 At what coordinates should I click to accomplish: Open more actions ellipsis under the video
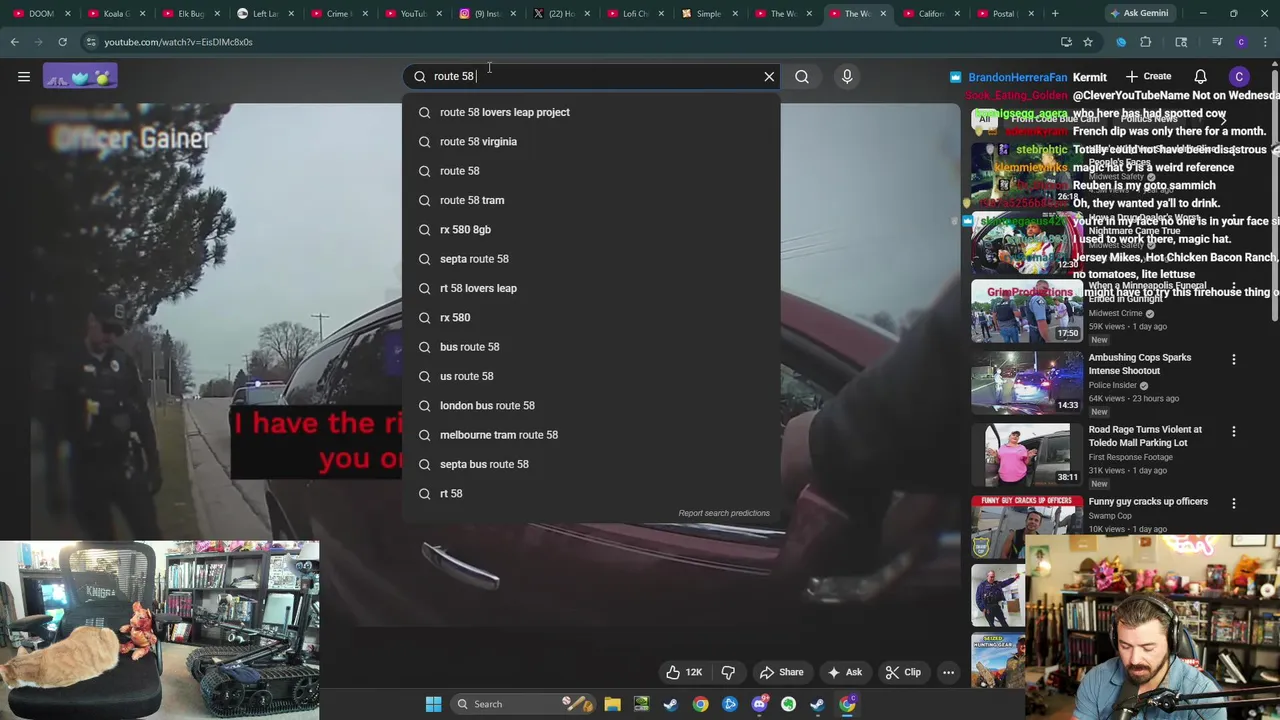(948, 672)
